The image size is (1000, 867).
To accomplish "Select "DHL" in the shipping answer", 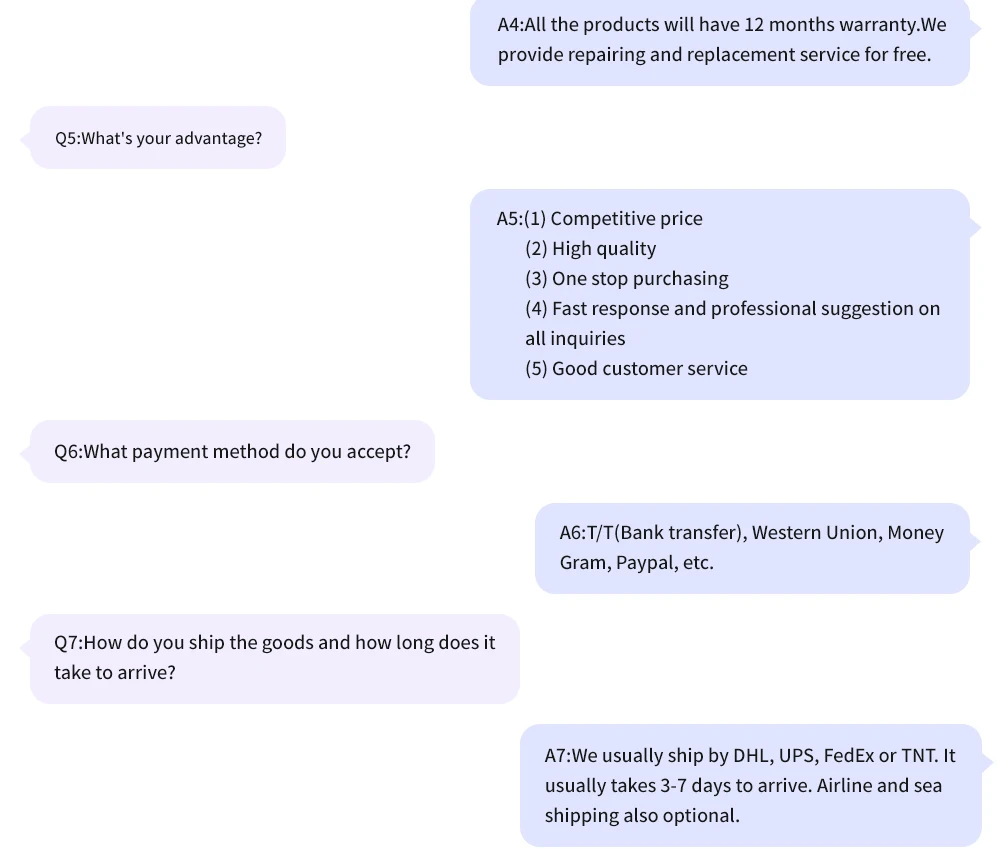I will coord(752,756).
